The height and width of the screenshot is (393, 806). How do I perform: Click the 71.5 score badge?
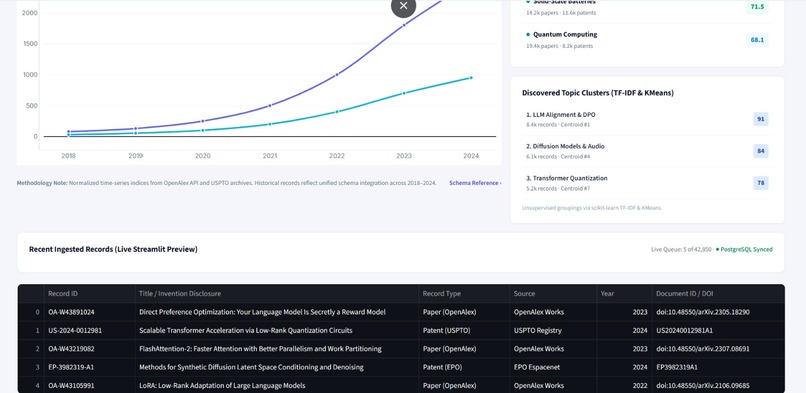pos(757,7)
